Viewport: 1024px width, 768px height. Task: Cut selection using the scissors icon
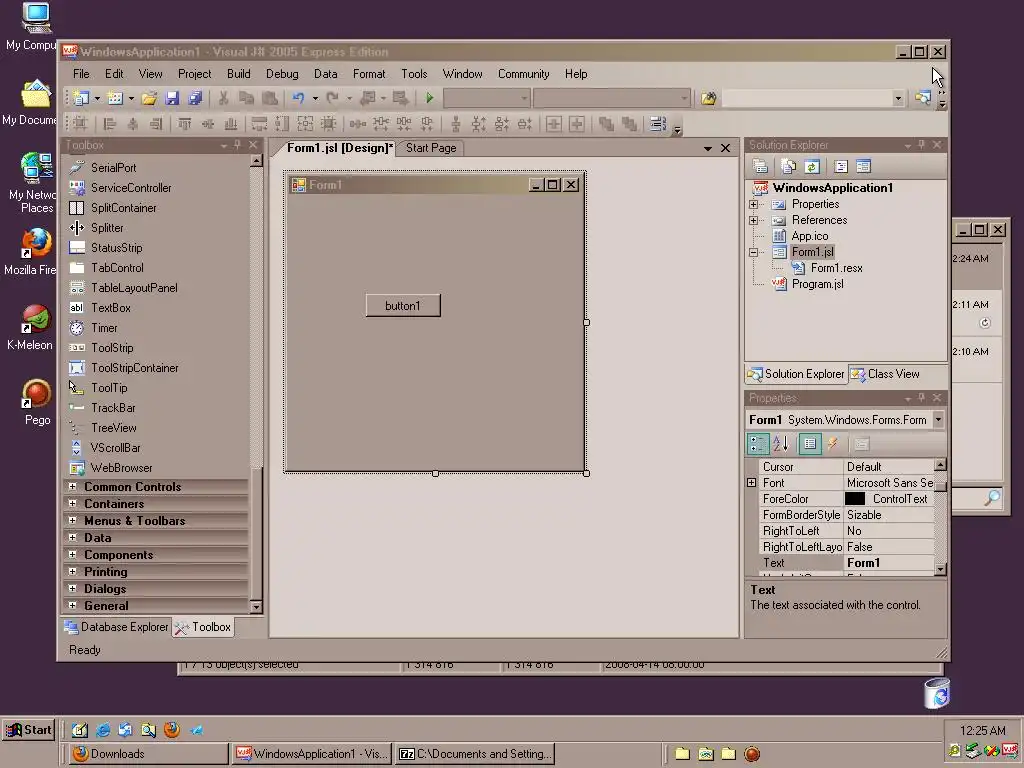click(223, 98)
